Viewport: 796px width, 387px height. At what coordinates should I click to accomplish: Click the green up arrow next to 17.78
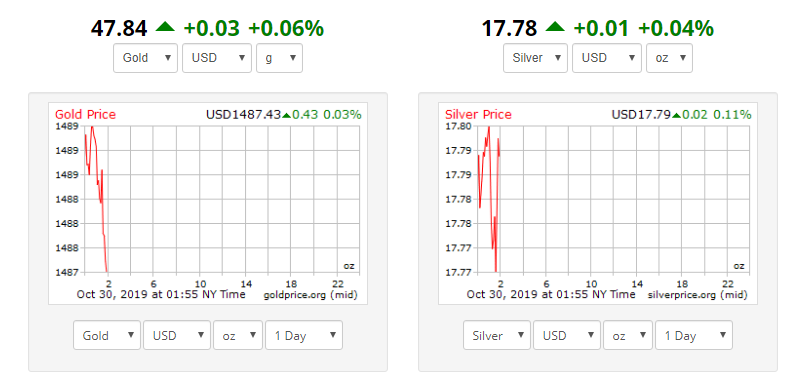555,27
